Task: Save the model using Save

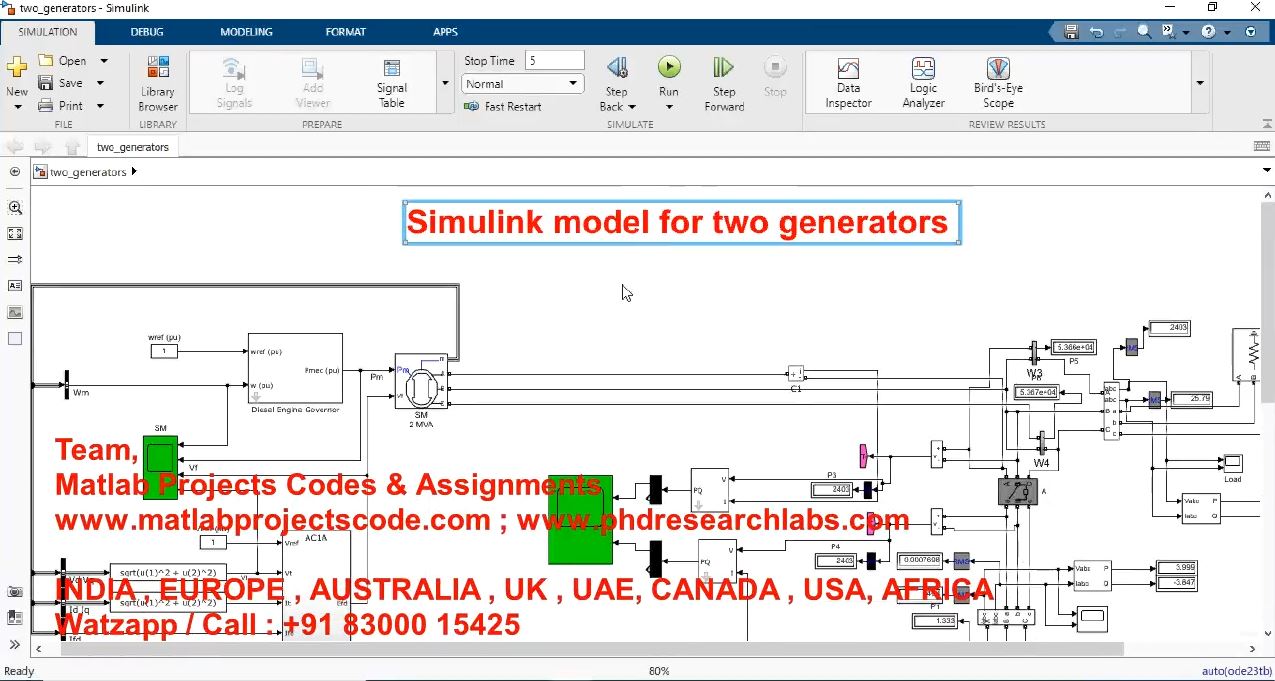Action: (x=61, y=83)
